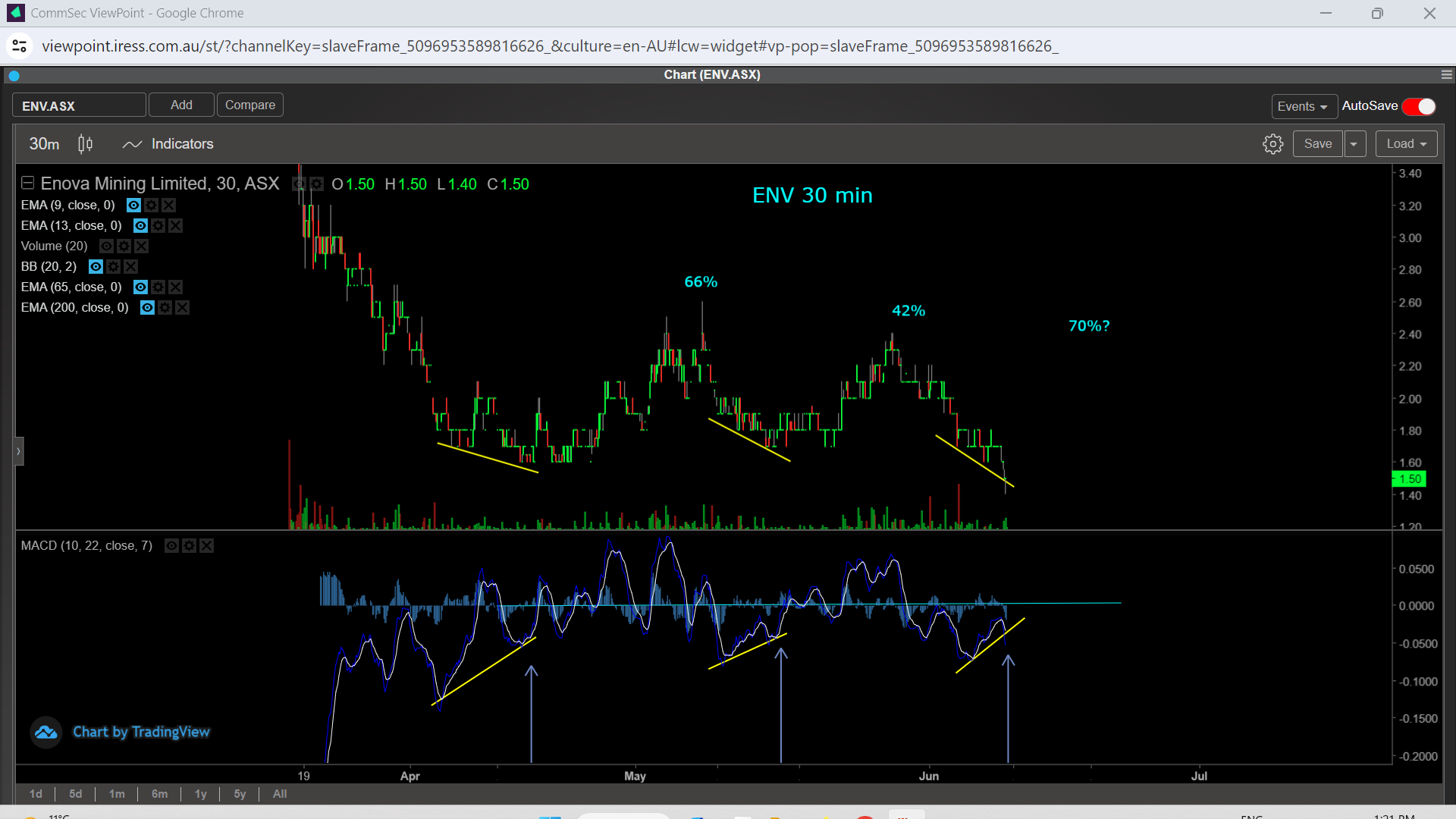This screenshot has width=1456, height=819.
Task: Select the 1y time range
Action: [200, 794]
